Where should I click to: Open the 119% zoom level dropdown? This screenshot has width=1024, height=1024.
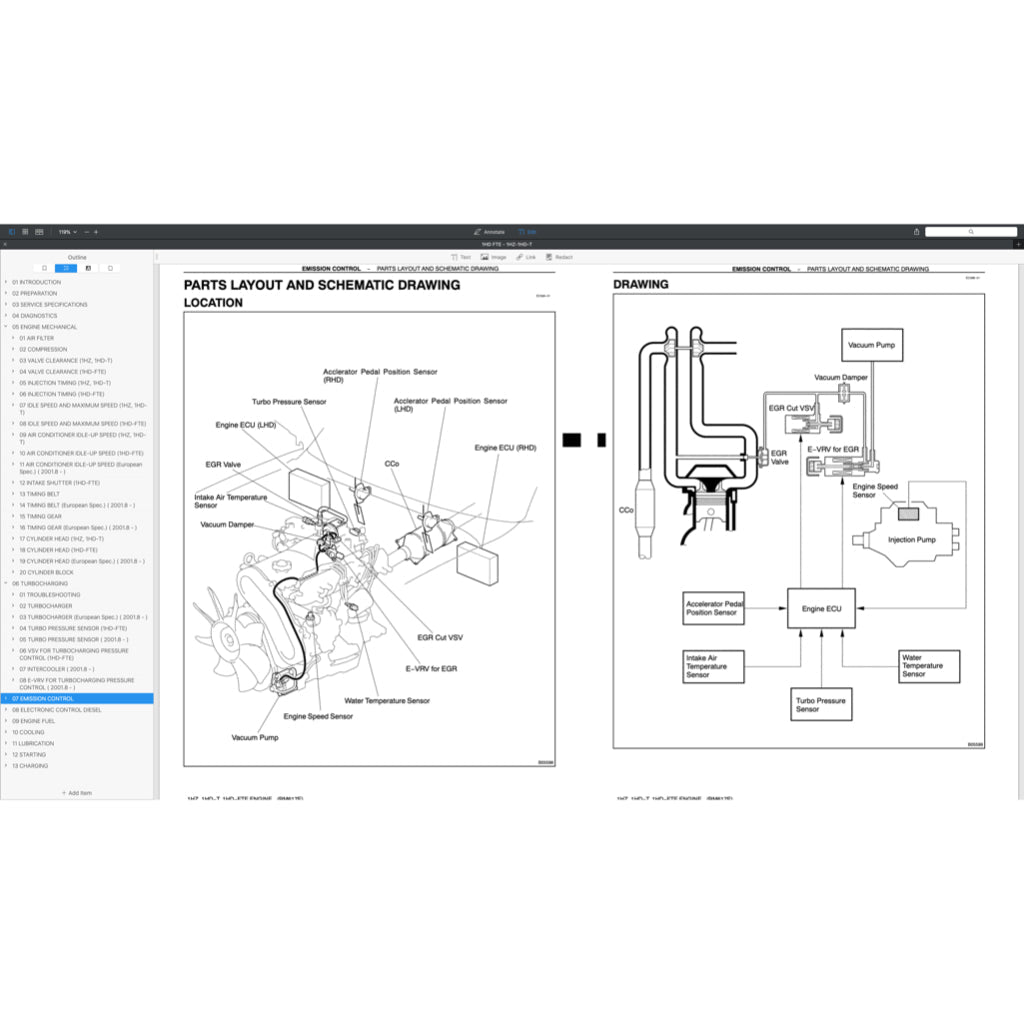click(67, 231)
